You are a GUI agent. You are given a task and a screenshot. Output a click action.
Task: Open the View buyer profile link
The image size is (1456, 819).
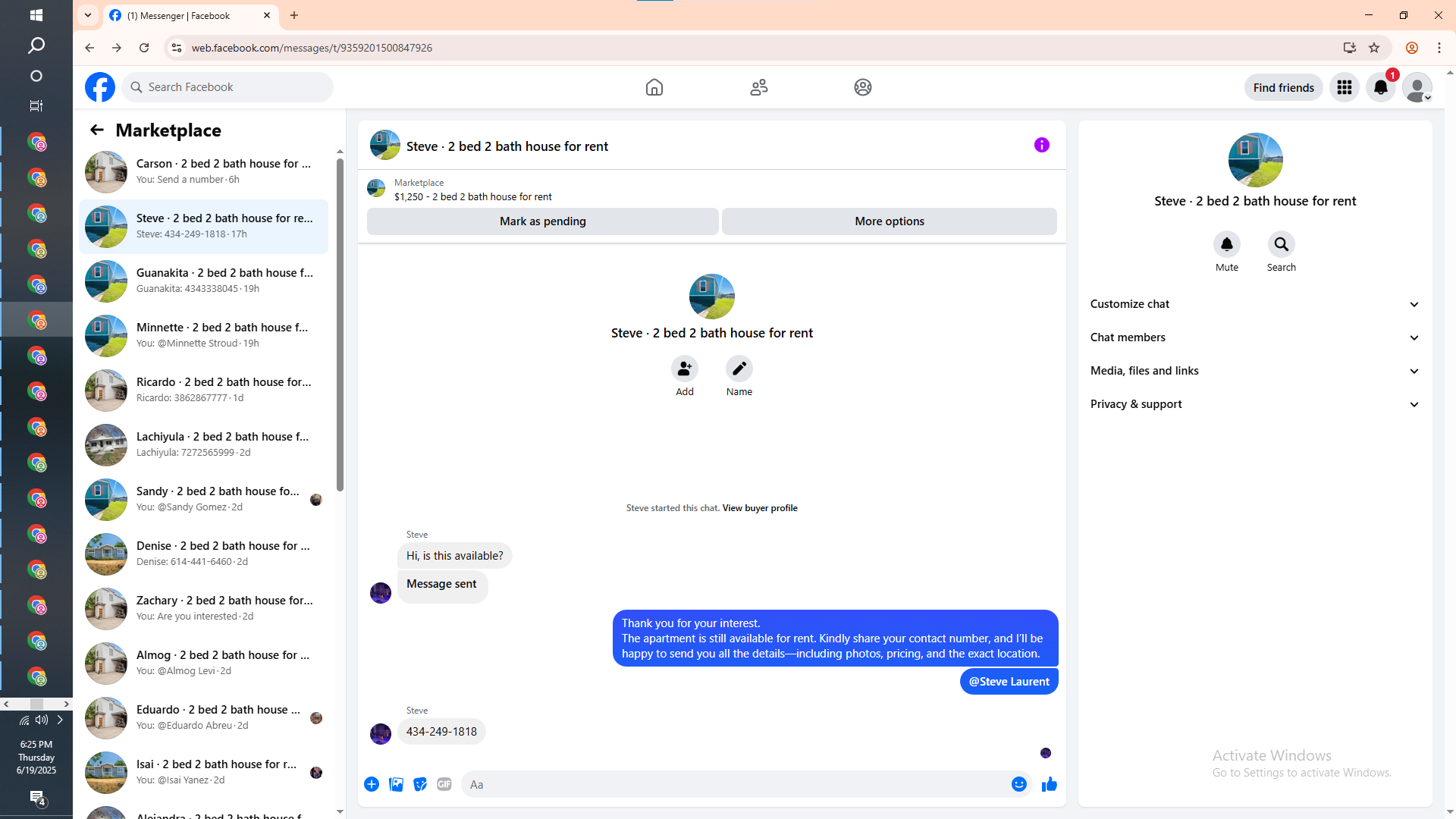coord(760,508)
